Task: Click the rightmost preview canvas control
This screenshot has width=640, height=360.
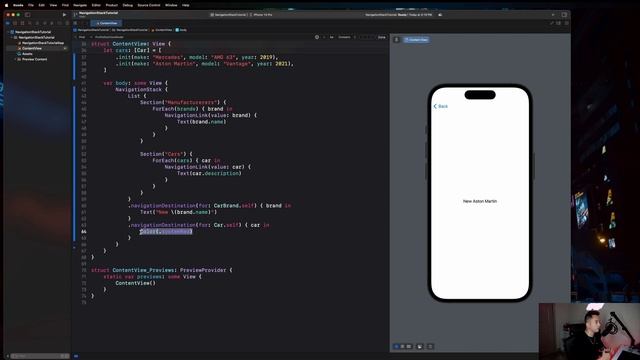Action: [430, 346]
